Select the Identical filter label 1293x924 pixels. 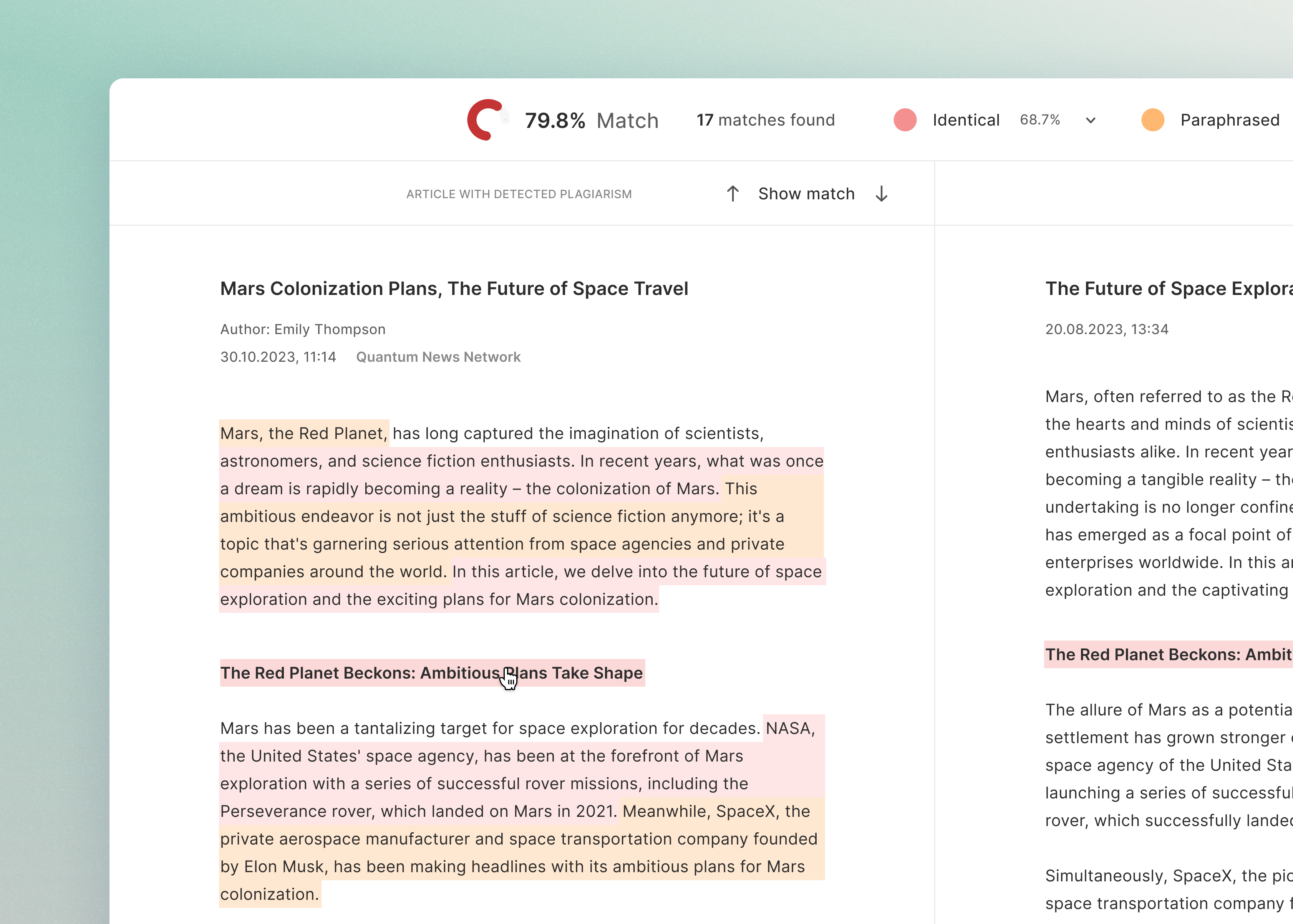tap(966, 120)
